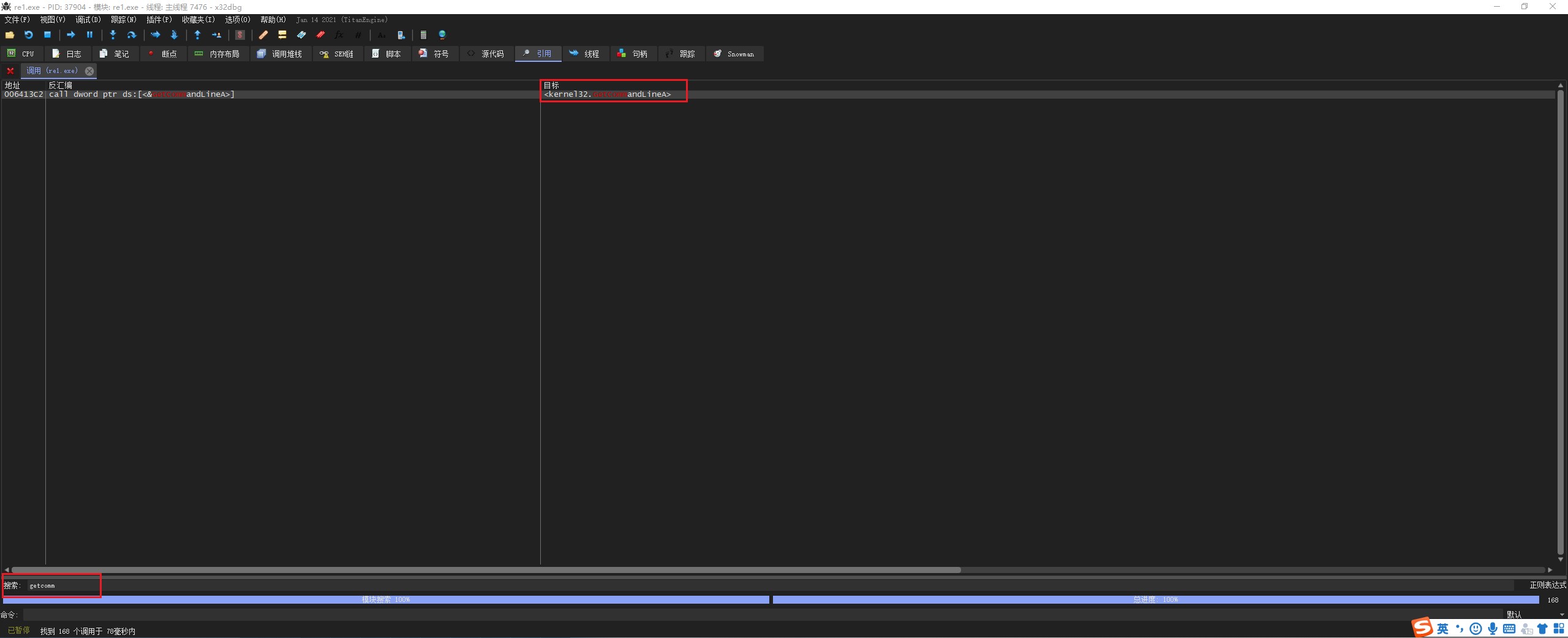1568x638 pixels.
Task: Expand the 默认 command type dropdown
Action: coord(1536,614)
